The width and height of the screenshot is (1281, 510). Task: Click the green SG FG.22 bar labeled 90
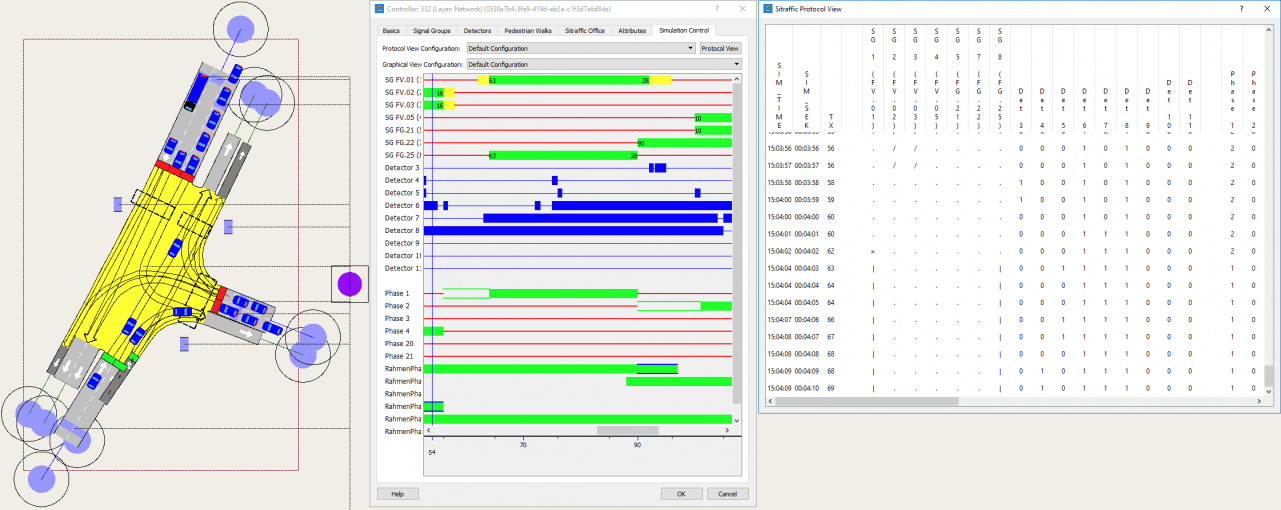(685, 143)
